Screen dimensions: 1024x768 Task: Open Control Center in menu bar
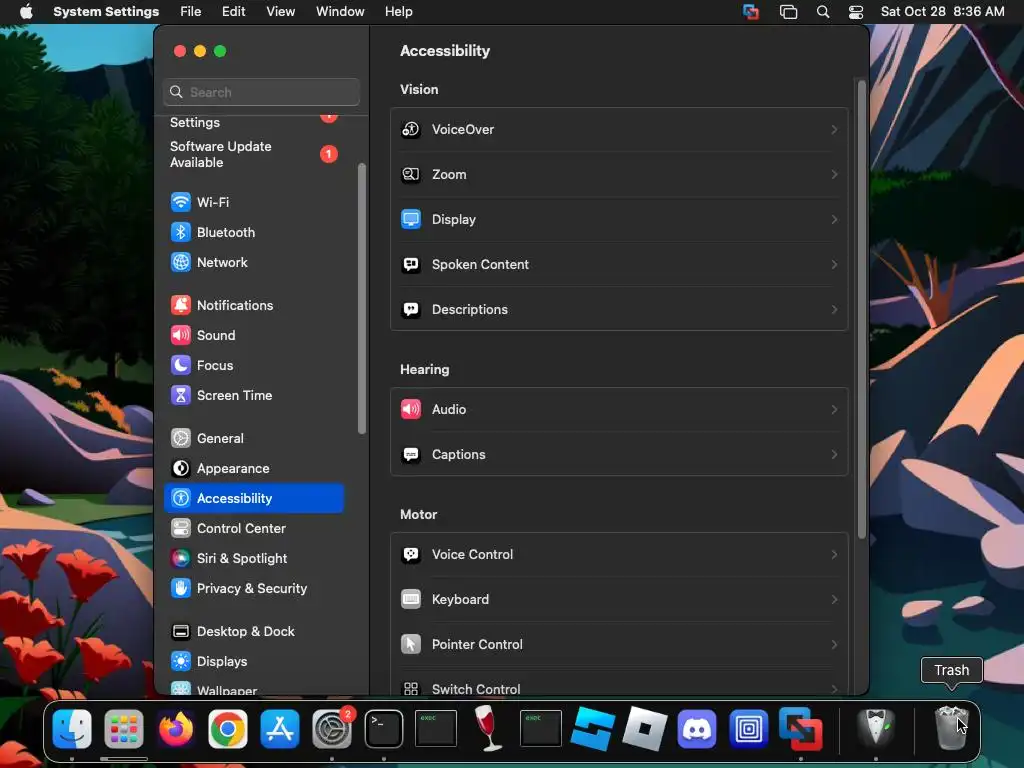click(x=856, y=12)
